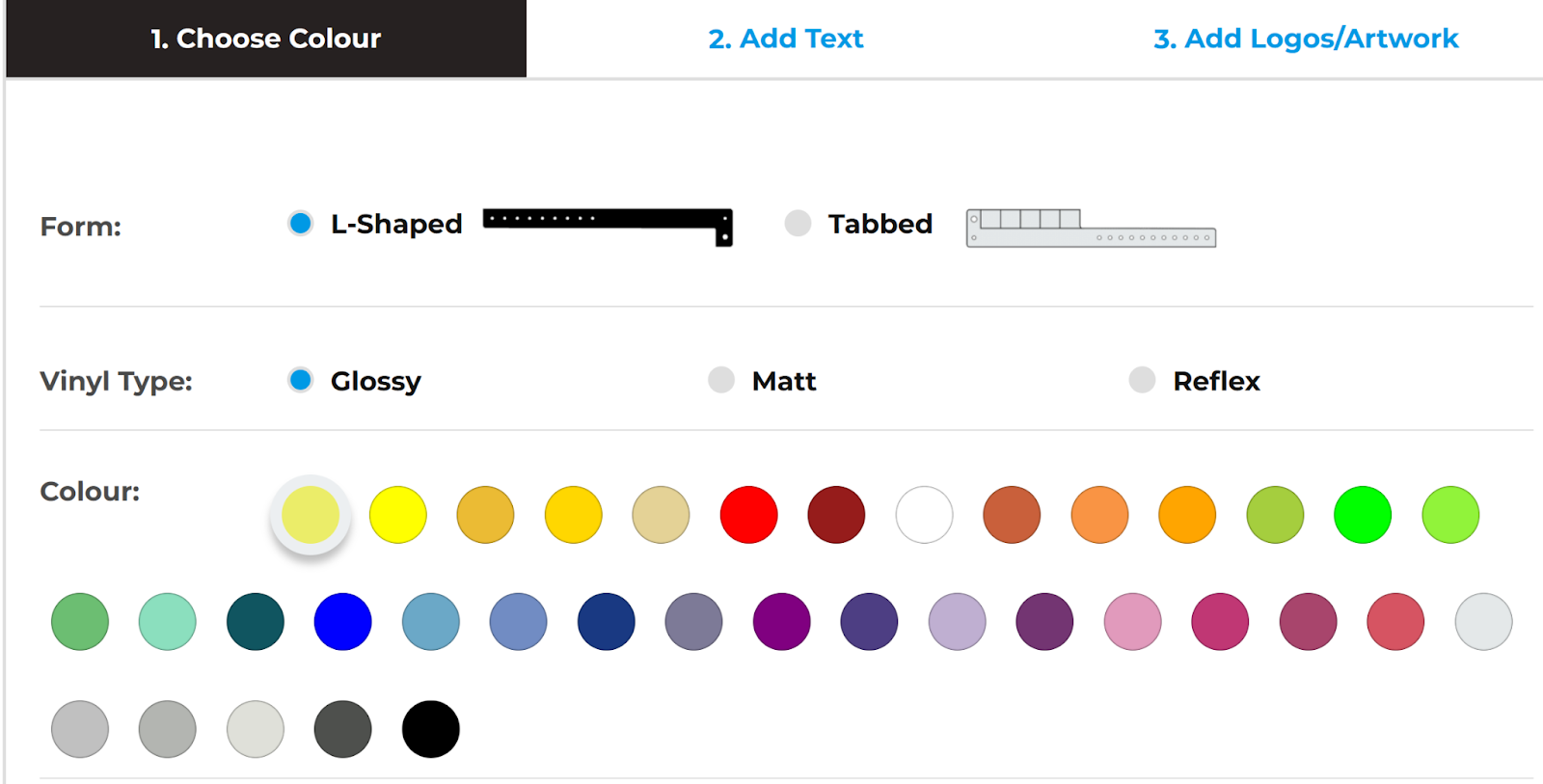The width and height of the screenshot is (1543, 784).
Task: Select the bright neon green swatch
Action: 1363,515
